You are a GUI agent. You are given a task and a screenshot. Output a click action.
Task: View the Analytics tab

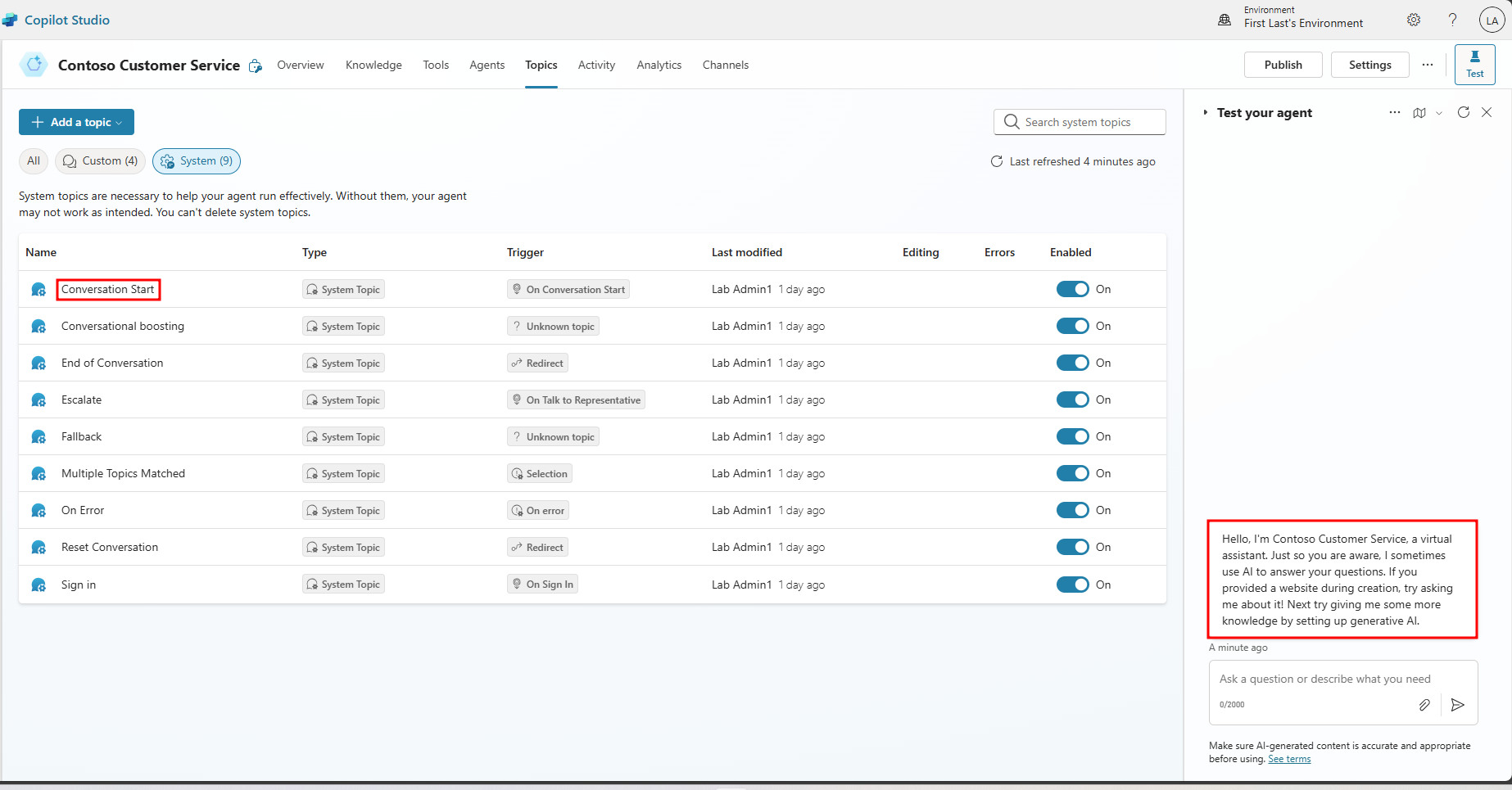(x=659, y=65)
